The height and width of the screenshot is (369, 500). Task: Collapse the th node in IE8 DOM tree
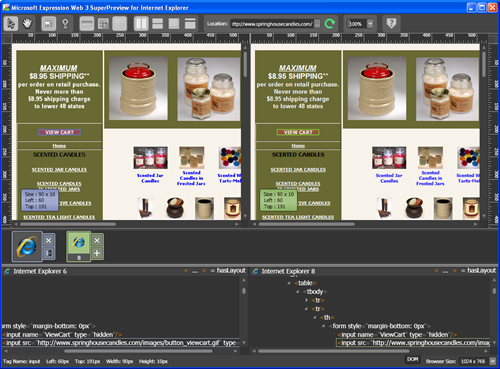pos(315,318)
